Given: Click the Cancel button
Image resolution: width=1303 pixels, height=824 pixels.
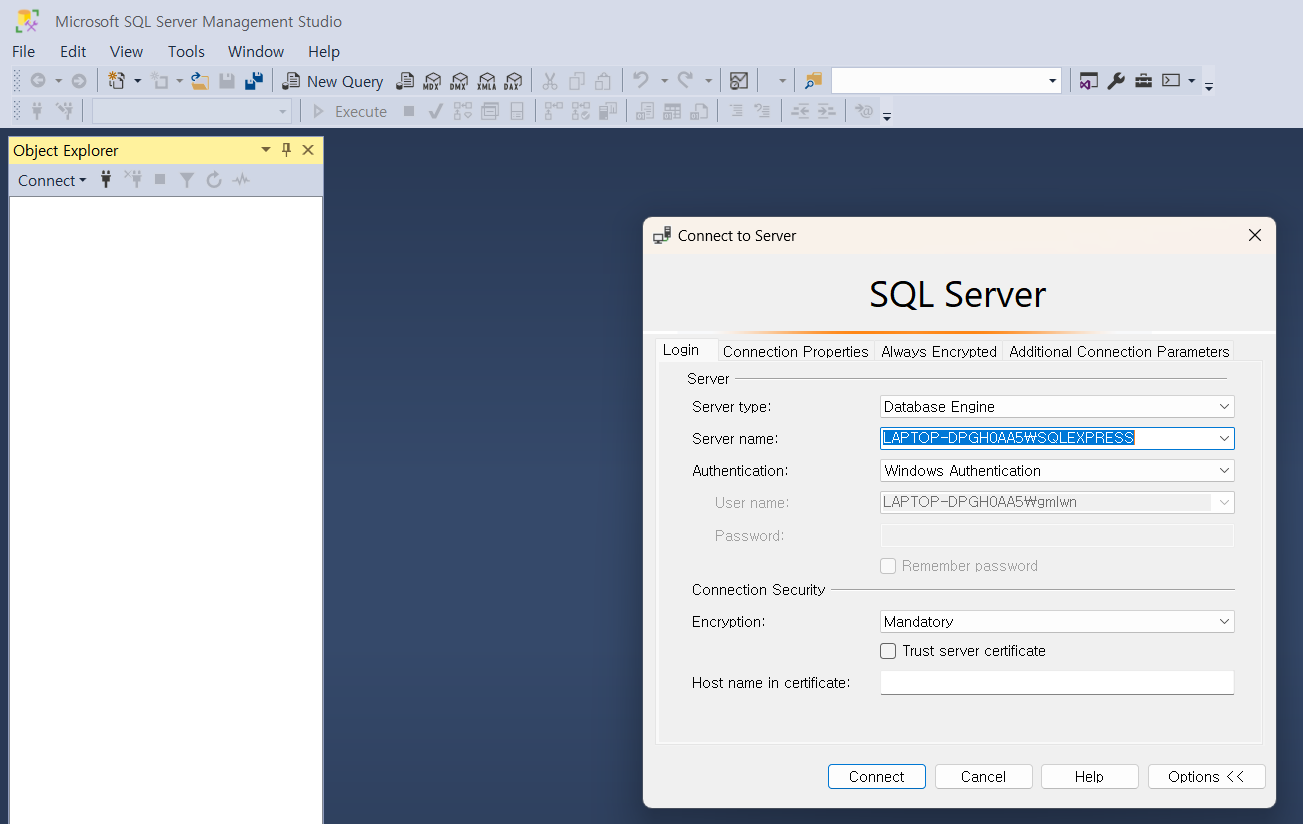Looking at the screenshot, I should pyautogui.click(x=983, y=777).
